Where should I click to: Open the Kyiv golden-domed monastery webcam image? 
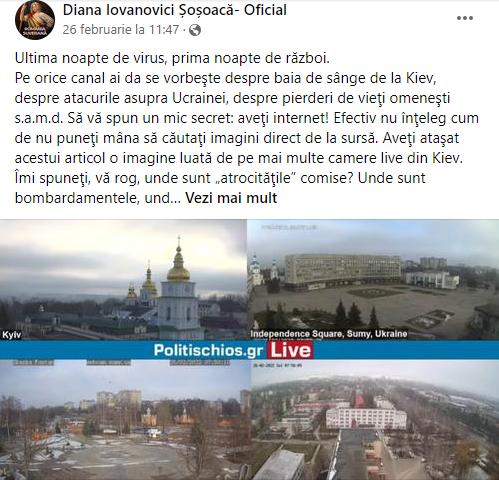[123, 280]
